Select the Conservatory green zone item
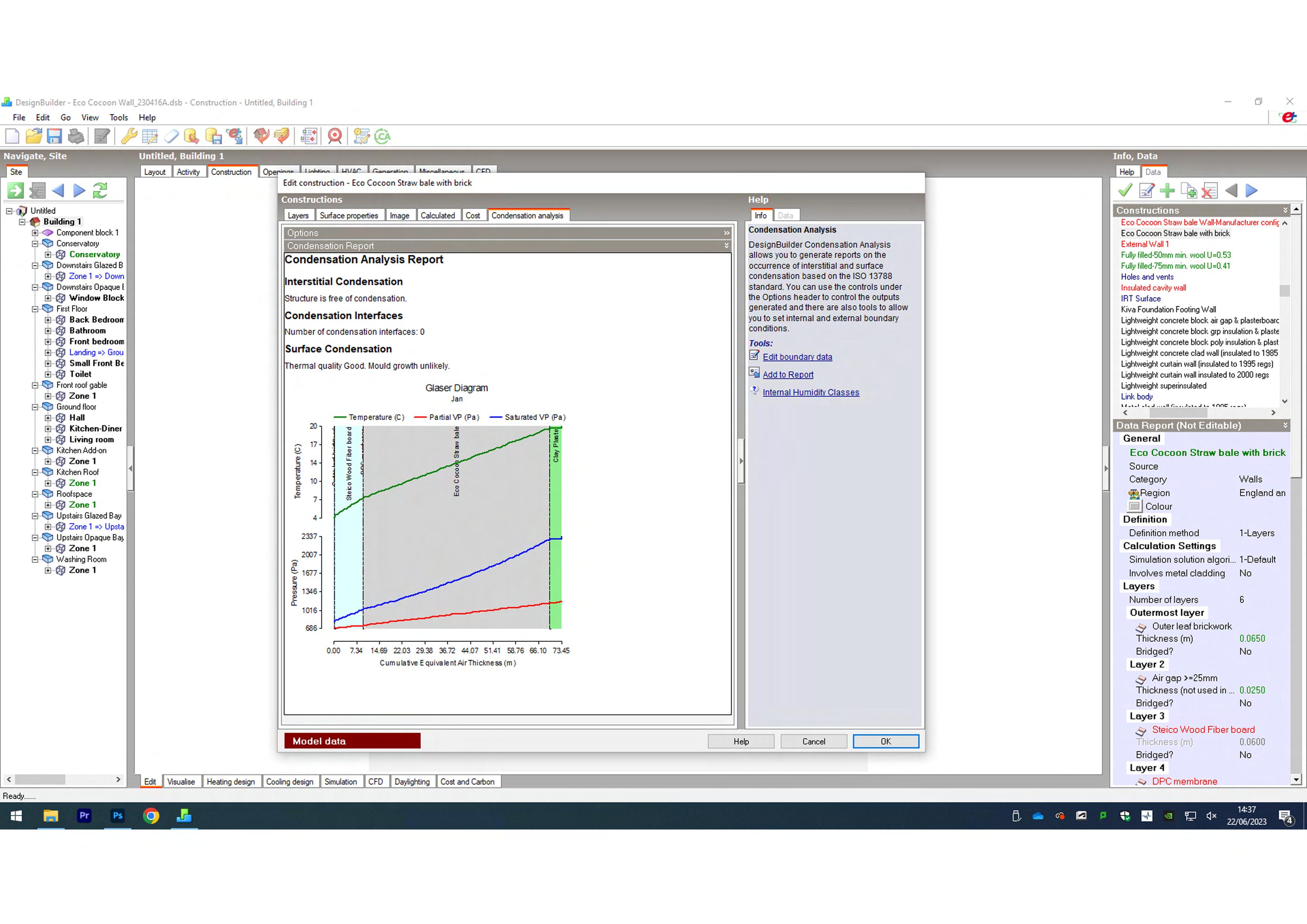Screen dimensions: 1307x924 (x=94, y=255)
